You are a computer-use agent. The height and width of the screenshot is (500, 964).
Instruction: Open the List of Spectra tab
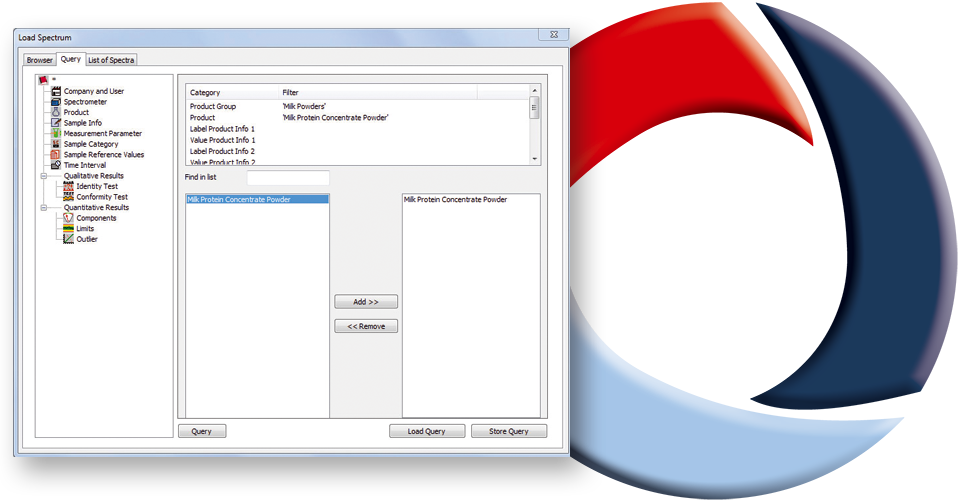point(111,60)
